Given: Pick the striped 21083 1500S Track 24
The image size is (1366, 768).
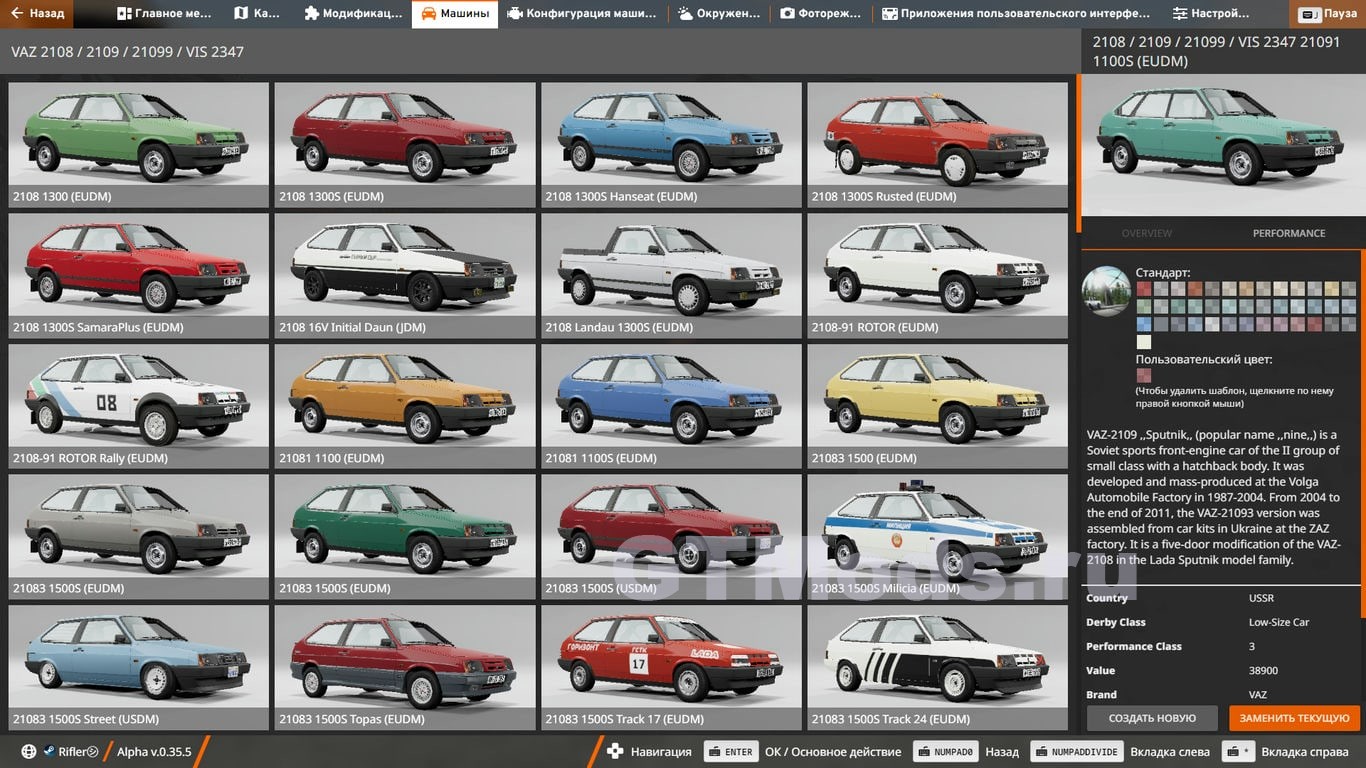Looking at the screenshot, I should point(938,667).
